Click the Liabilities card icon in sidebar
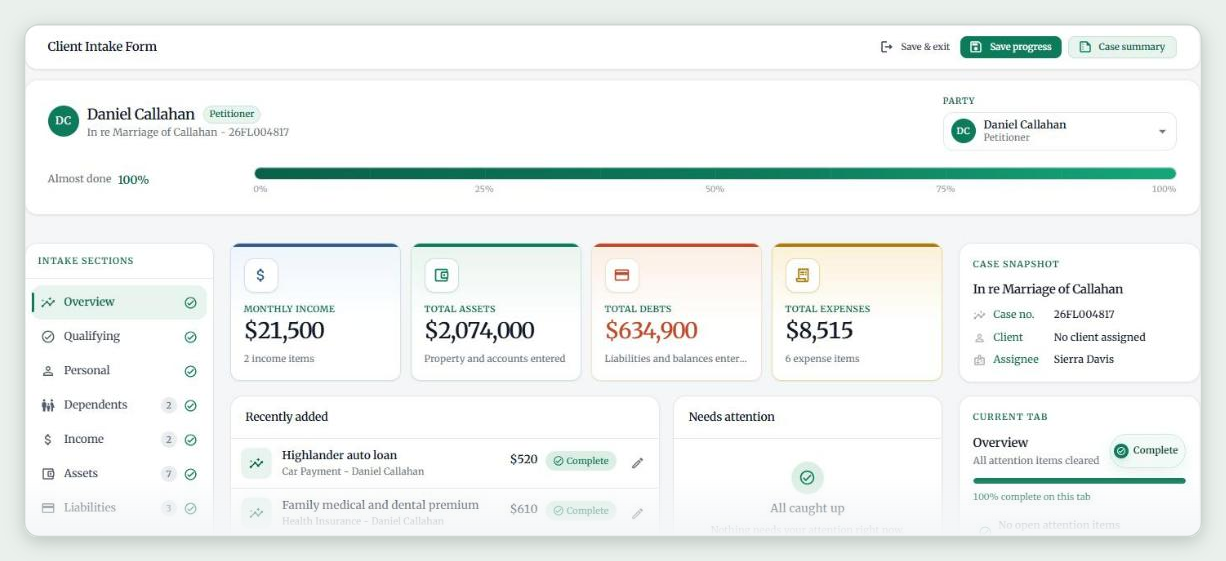This screenshot has height=561, width=1226. [48, 508]
